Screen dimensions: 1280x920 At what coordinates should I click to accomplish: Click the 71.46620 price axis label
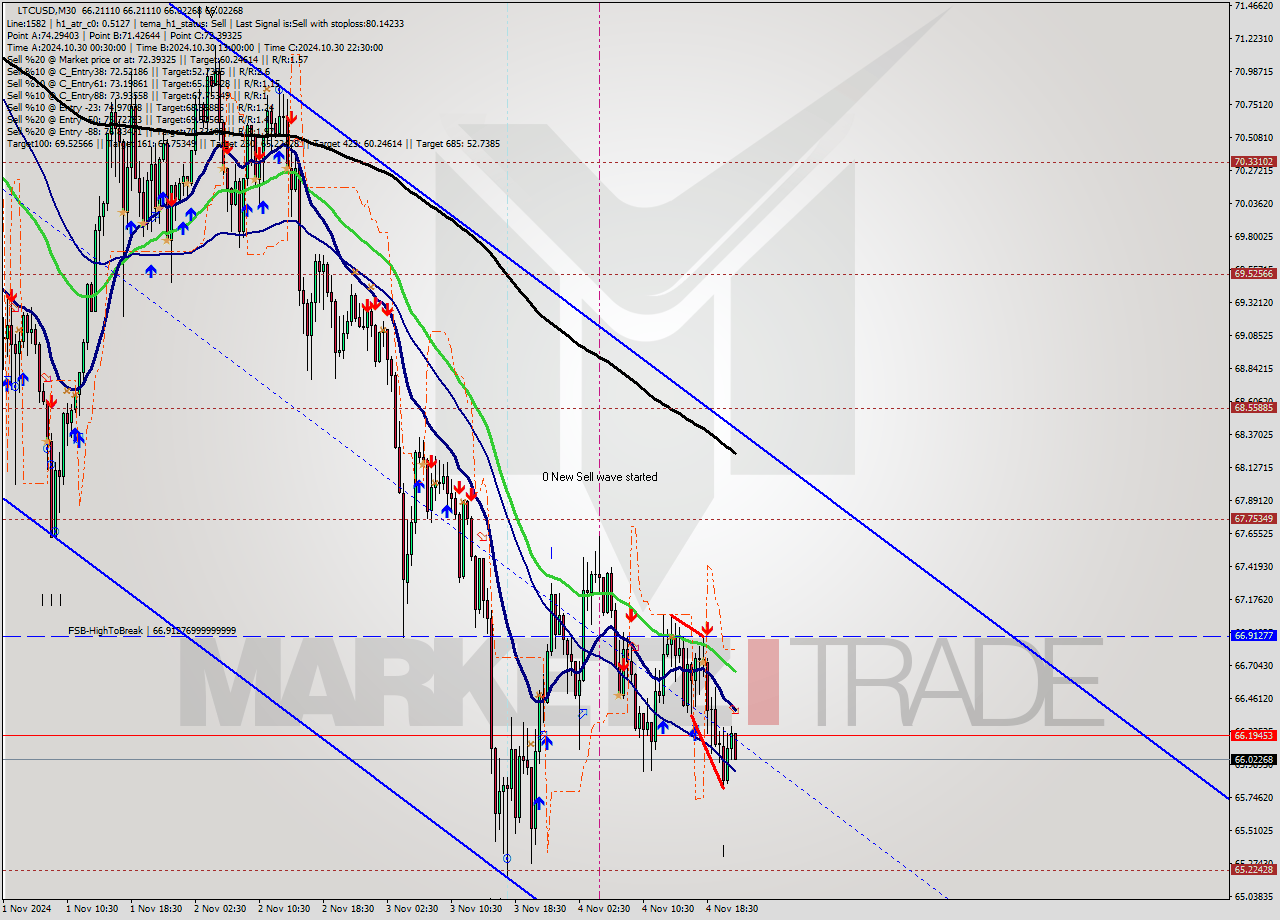click(x=1253, y=6)
